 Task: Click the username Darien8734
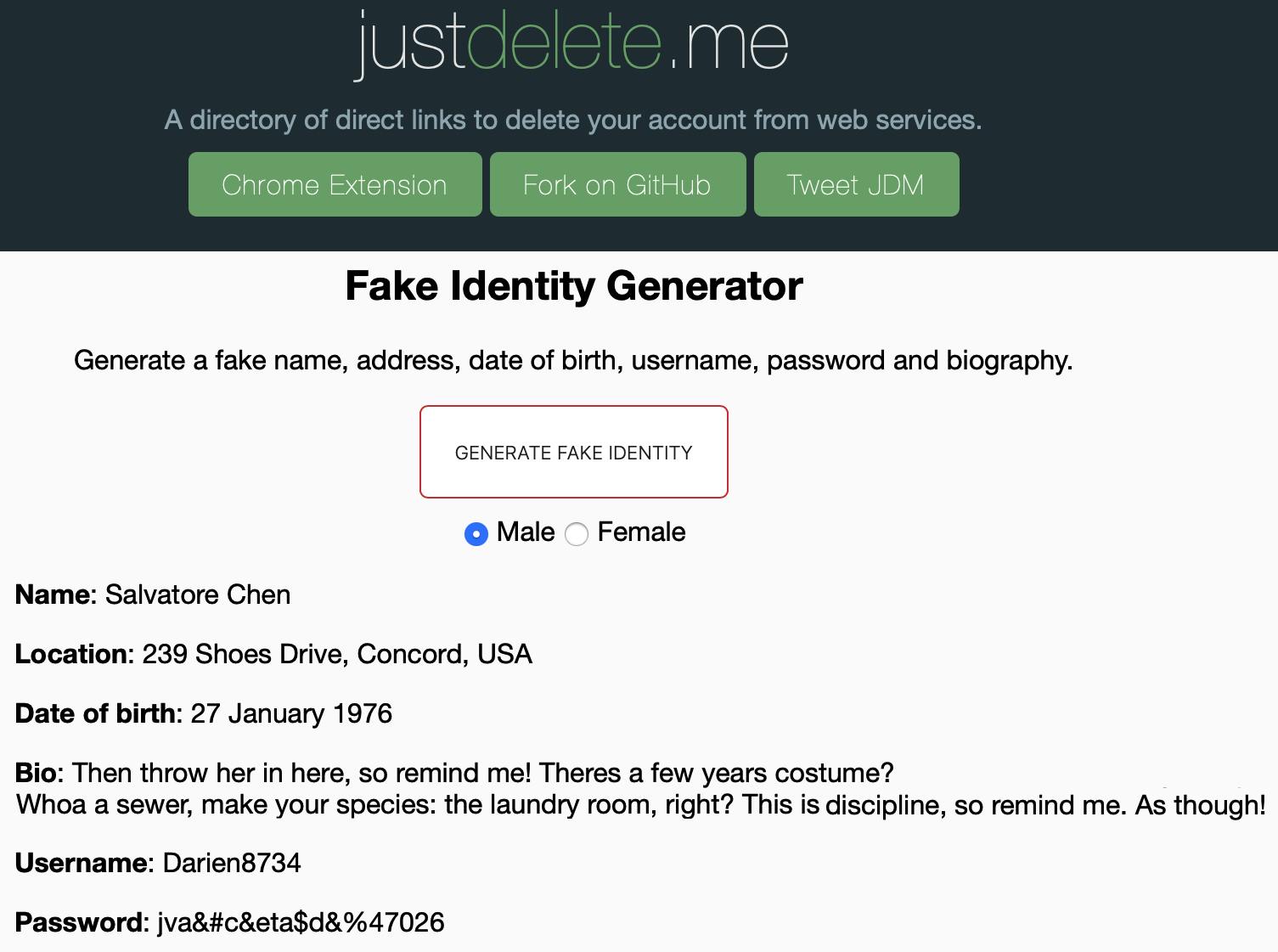[232, 863]
